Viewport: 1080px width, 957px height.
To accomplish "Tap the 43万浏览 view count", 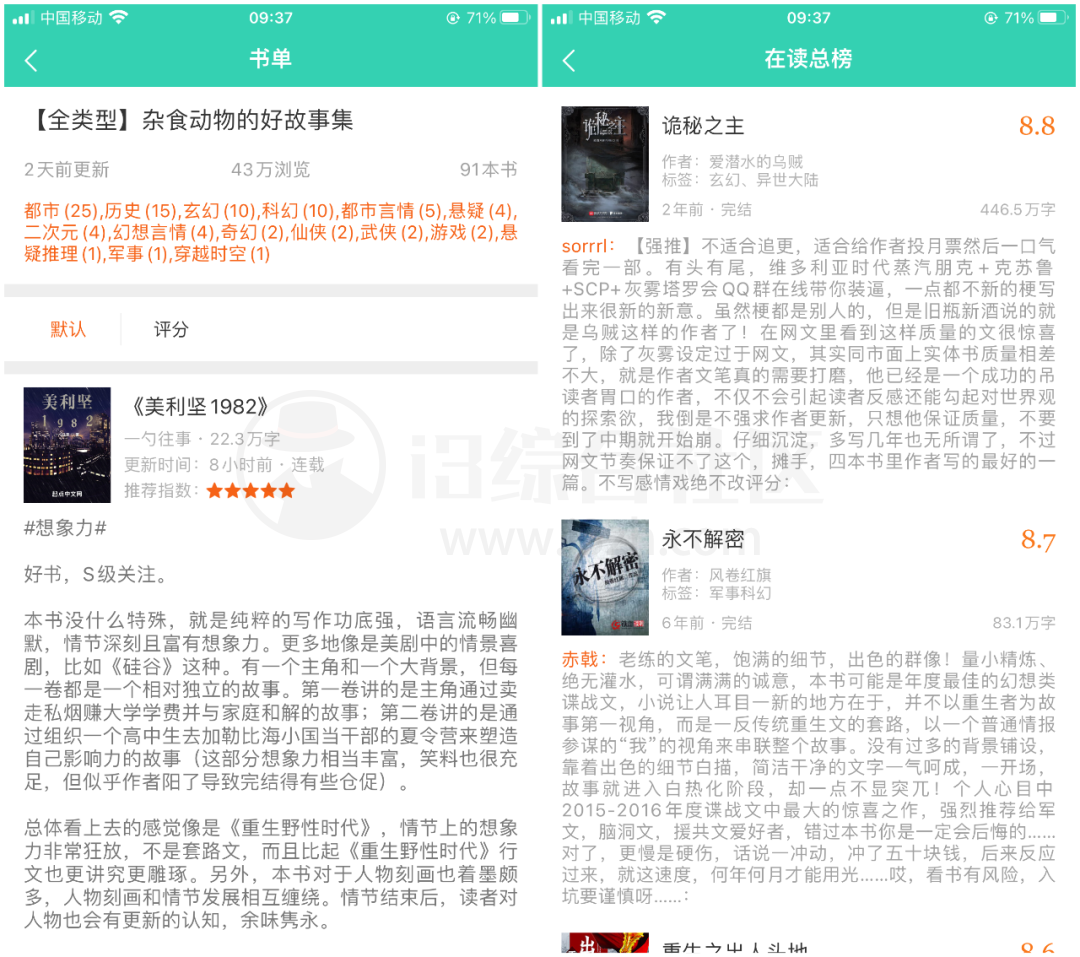I will point(271,169).
